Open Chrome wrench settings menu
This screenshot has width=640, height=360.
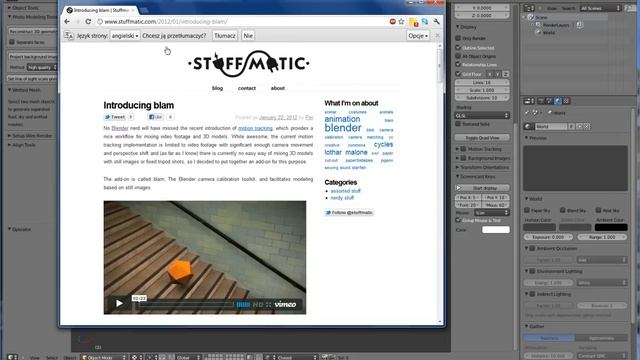(436, 22)
